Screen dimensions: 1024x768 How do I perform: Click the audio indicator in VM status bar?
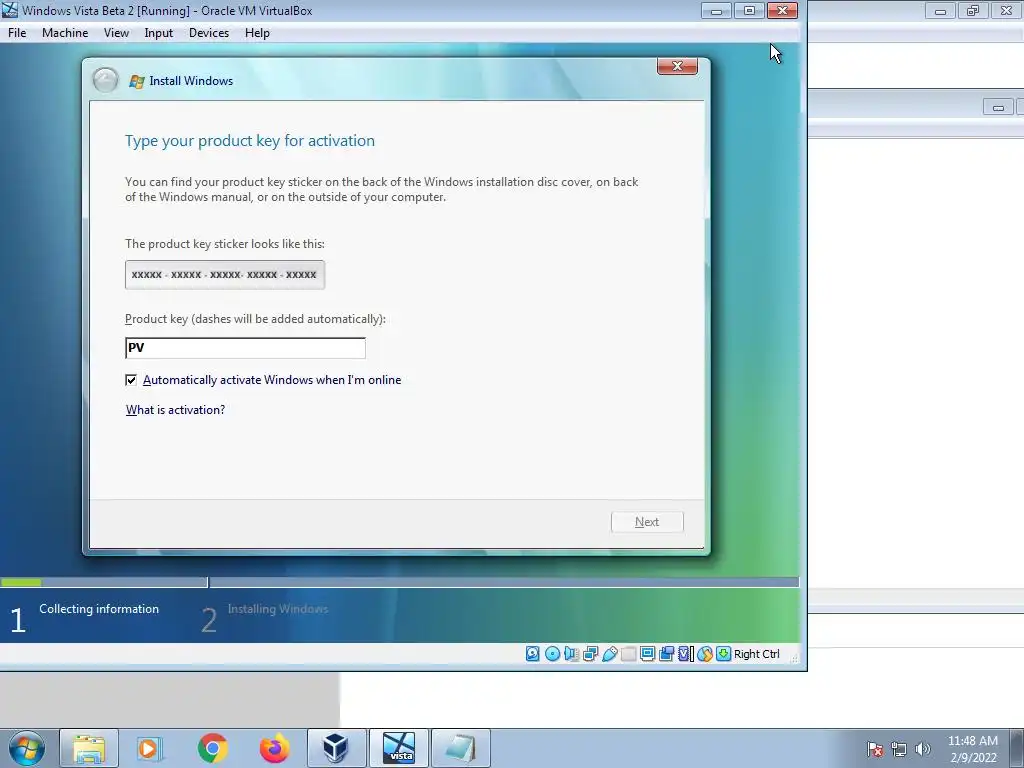[x=571, y=654]
